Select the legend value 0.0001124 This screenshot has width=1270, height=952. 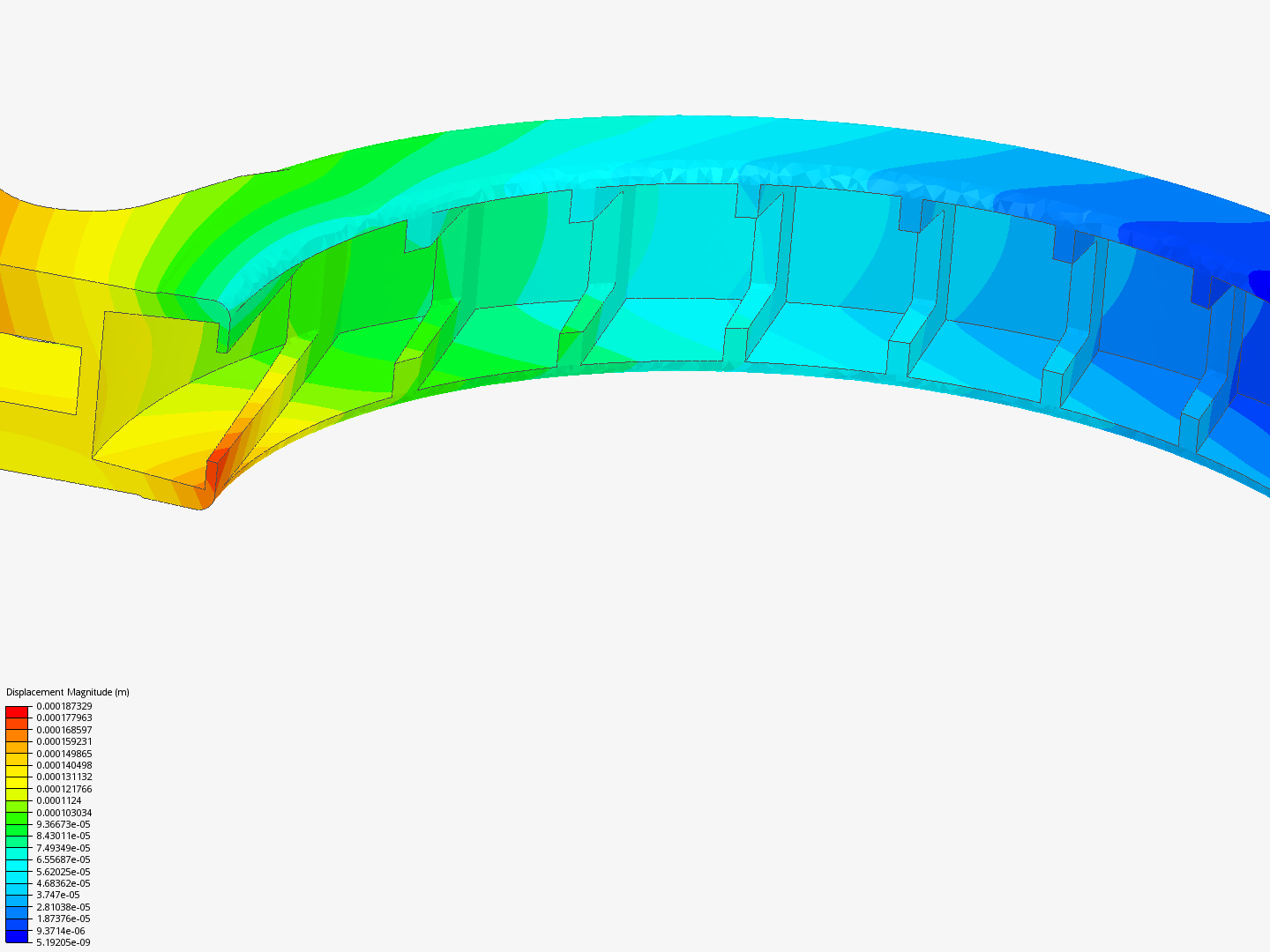click(59, 800)
